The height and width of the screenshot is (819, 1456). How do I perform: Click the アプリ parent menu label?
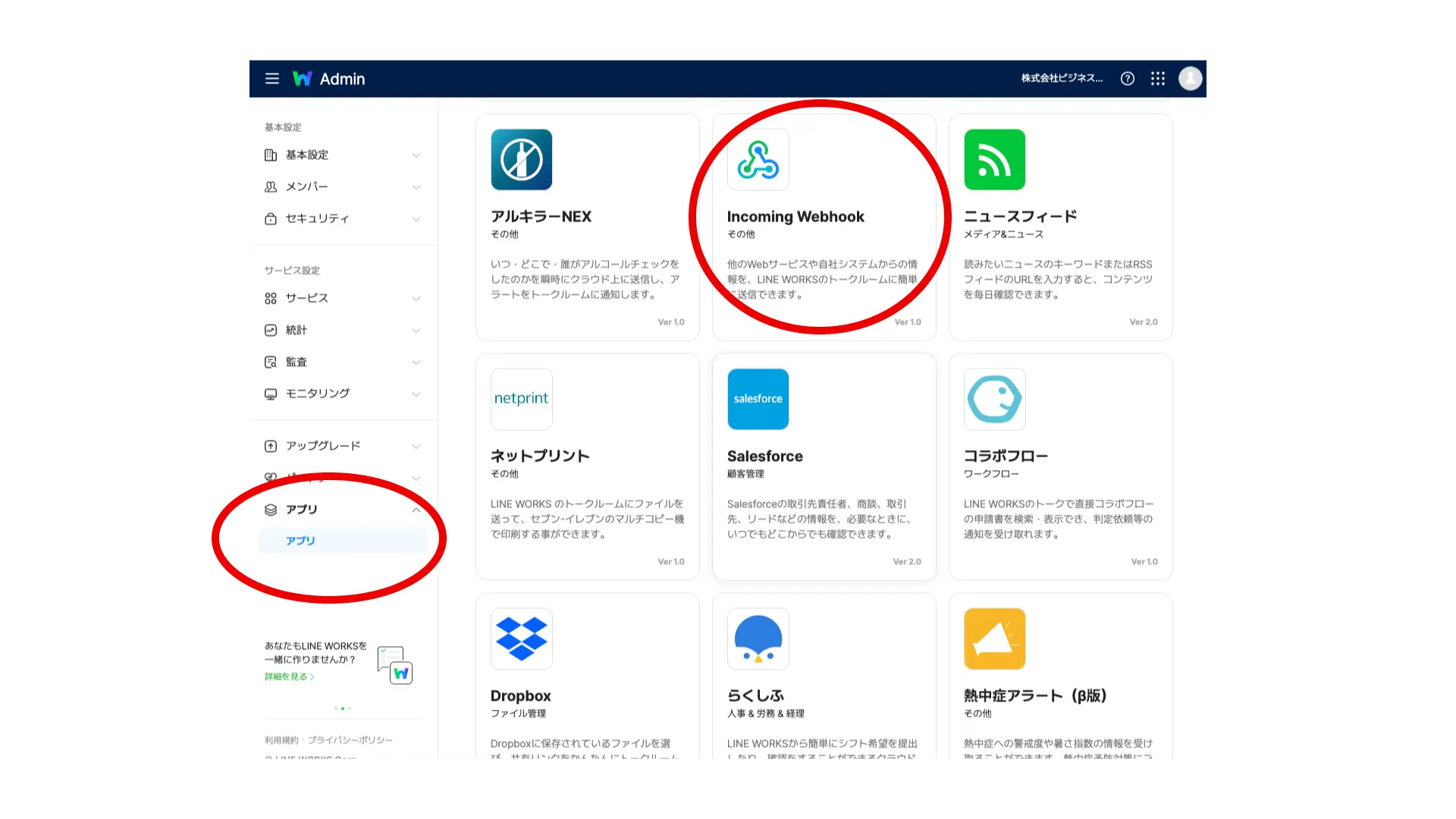(301, 510)
